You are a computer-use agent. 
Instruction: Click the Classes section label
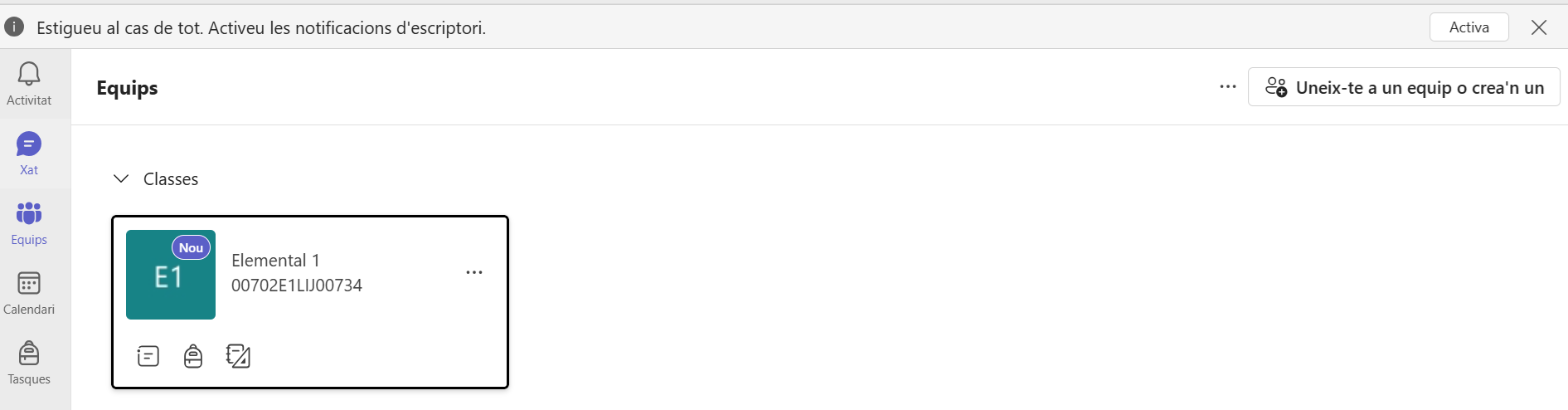tap(171, 179)
